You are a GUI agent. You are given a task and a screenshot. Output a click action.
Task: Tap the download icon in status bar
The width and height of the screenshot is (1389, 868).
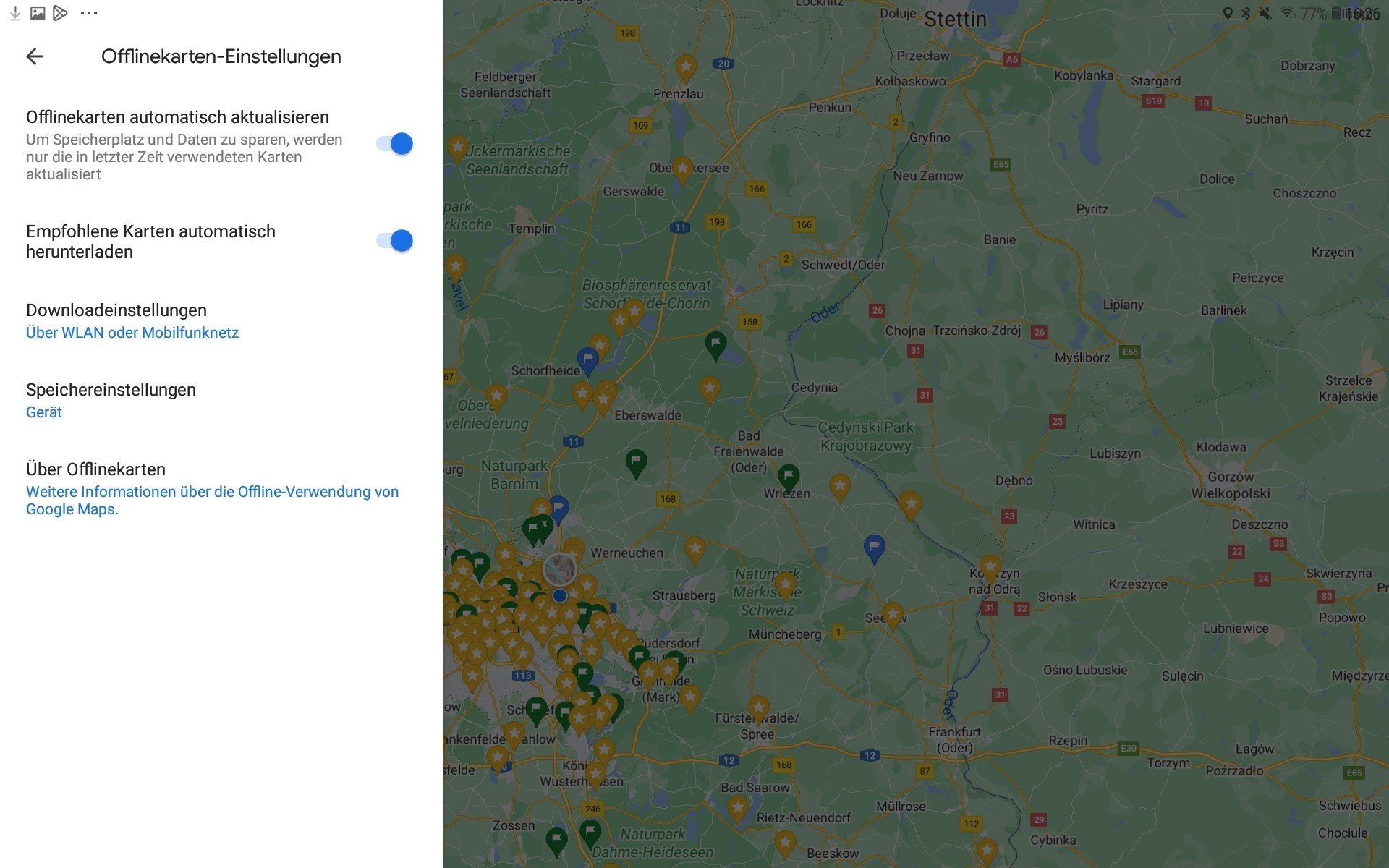[15, 13]
